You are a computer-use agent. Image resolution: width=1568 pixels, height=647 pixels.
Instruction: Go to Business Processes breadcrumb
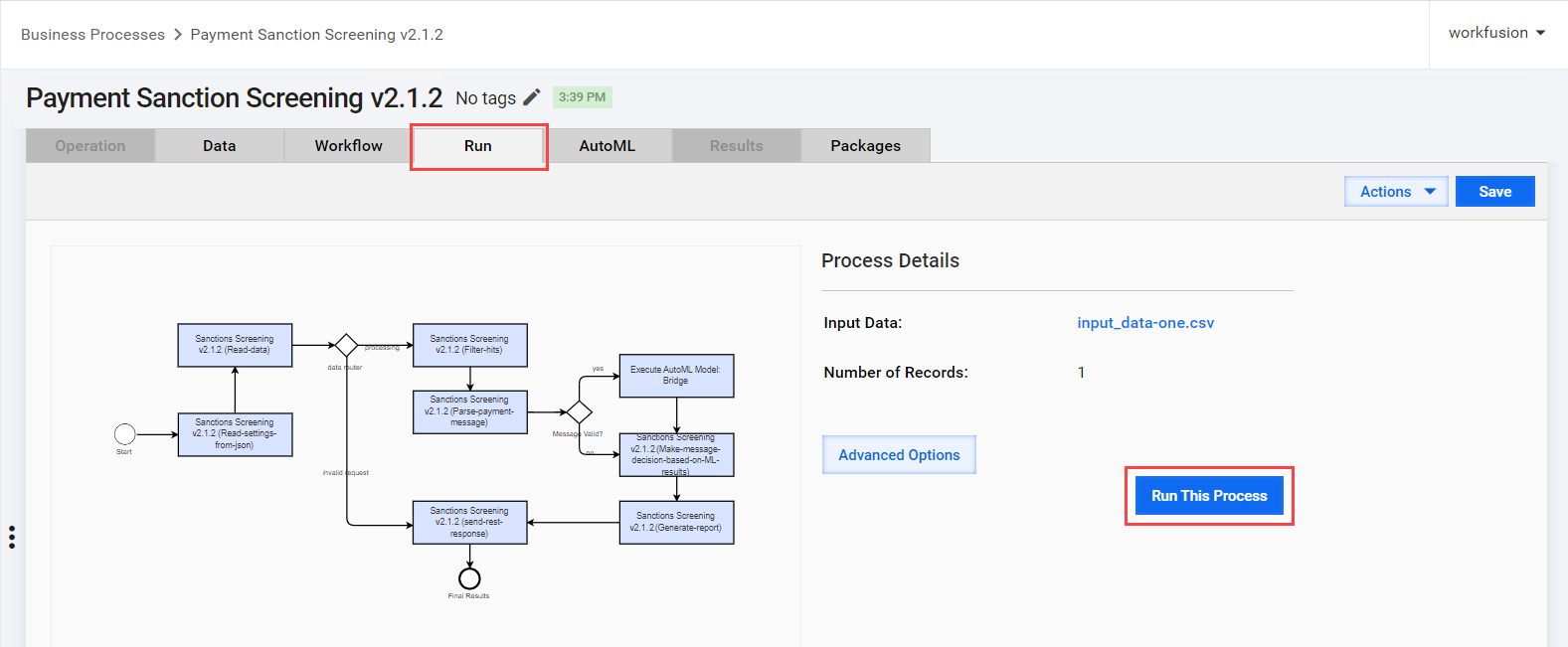[92, 34]
